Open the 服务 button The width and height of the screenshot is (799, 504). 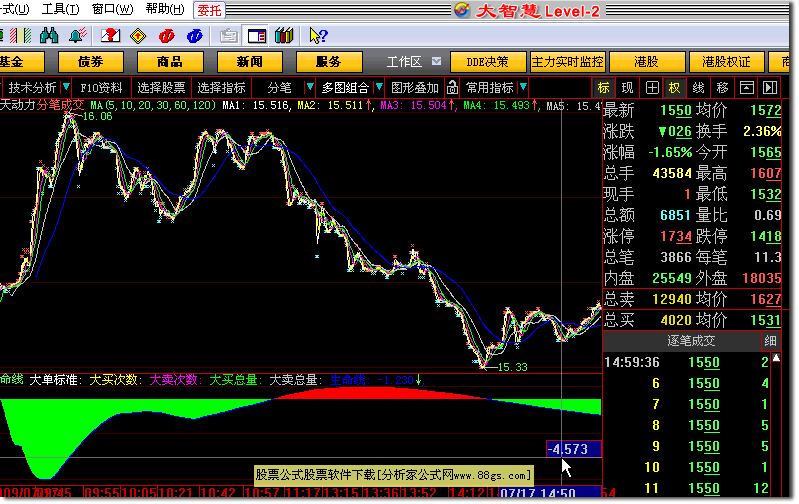click(x=328, y=62)
